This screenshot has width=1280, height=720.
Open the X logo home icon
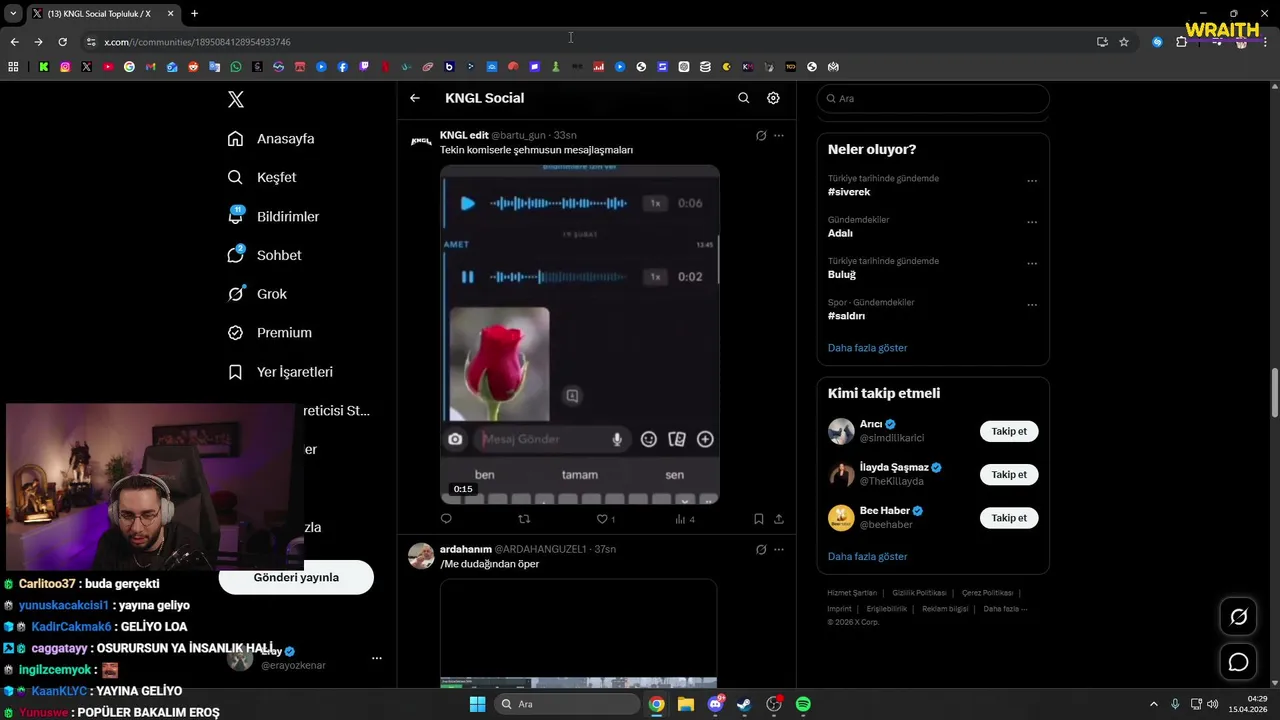236,99
